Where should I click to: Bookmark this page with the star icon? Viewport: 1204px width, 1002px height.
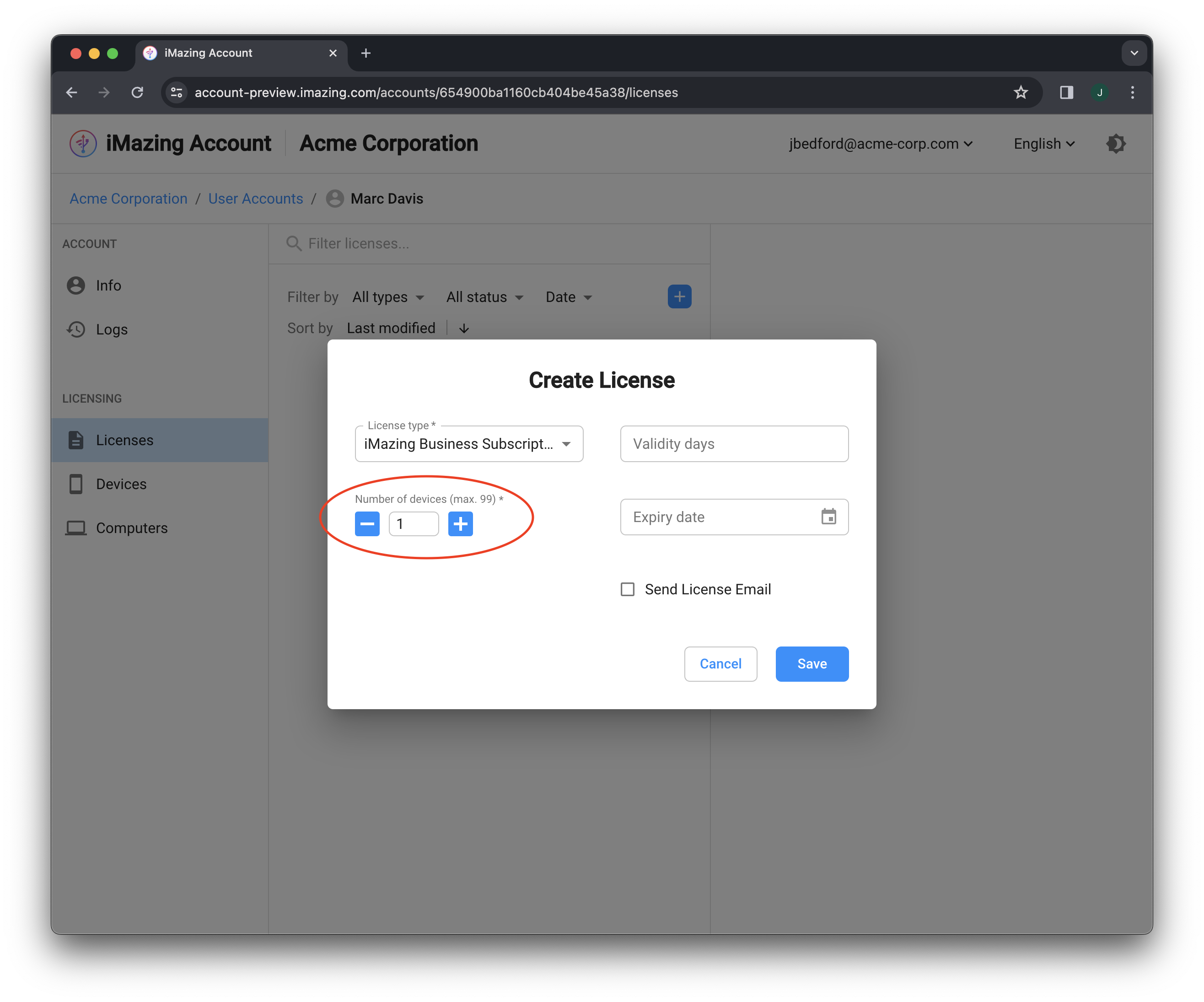point(1021,92)
